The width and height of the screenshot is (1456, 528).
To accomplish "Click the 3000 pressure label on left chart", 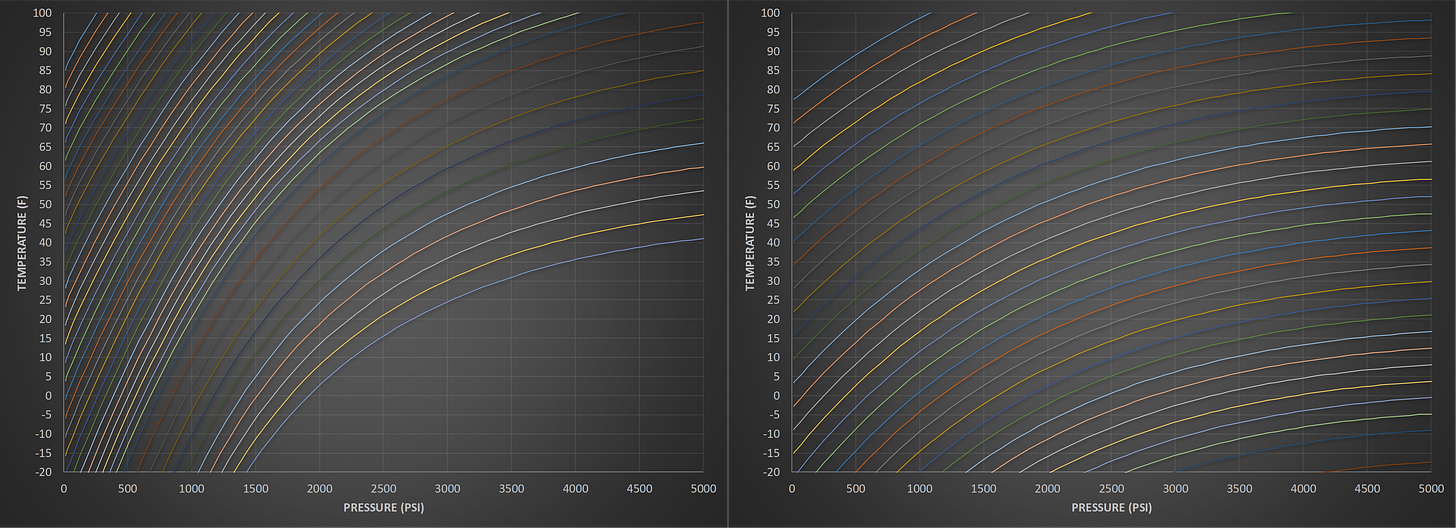I will point(448,489).
